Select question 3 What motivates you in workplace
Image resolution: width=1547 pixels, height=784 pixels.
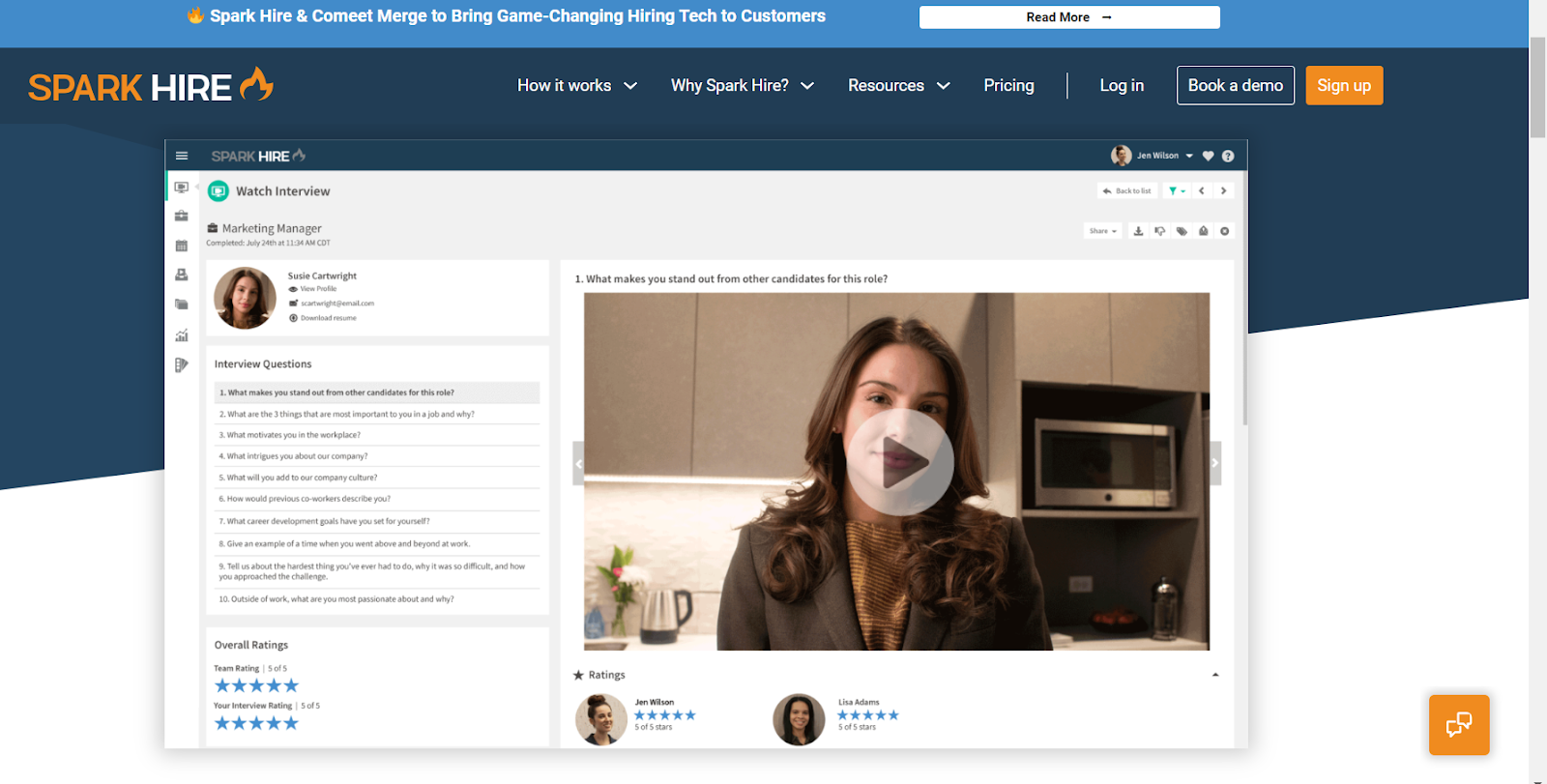[377, 435]
